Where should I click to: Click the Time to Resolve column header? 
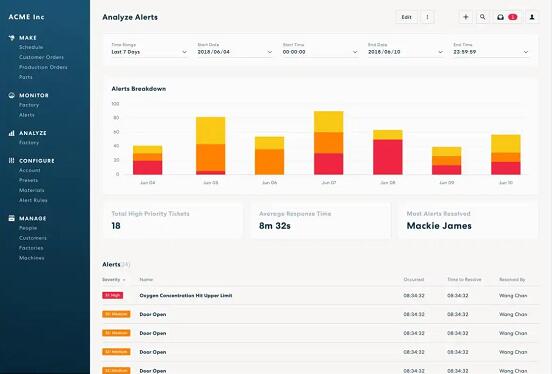[x=464, y=280]
